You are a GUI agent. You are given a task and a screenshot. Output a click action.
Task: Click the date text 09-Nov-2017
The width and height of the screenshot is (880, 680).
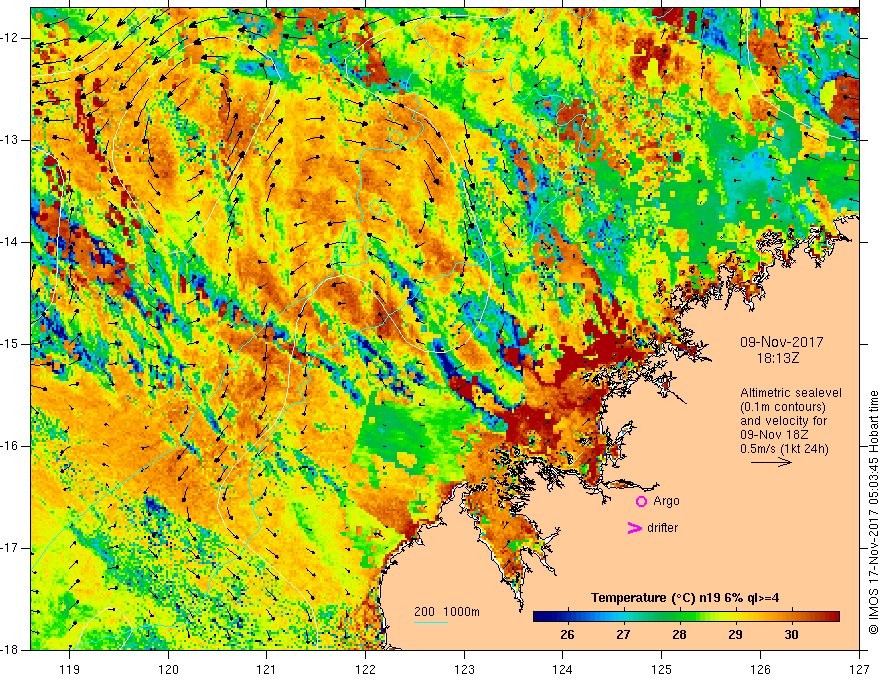point(781,342)
